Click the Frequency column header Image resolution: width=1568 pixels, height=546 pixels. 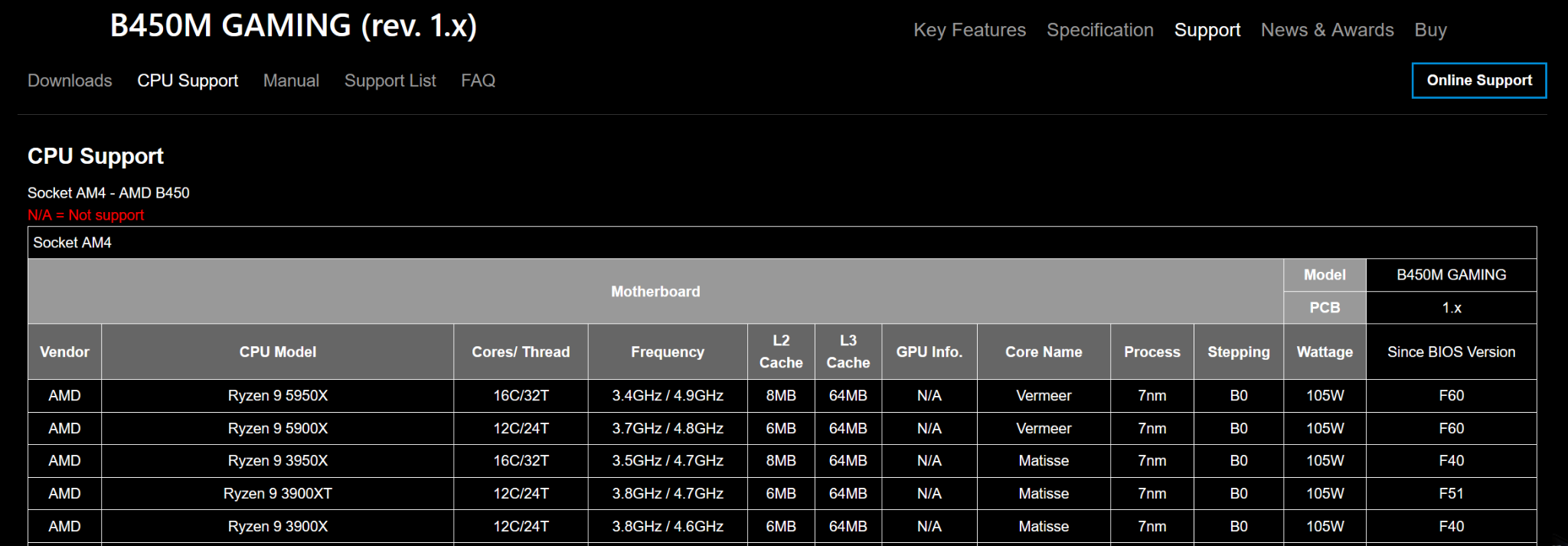(668, 351)
